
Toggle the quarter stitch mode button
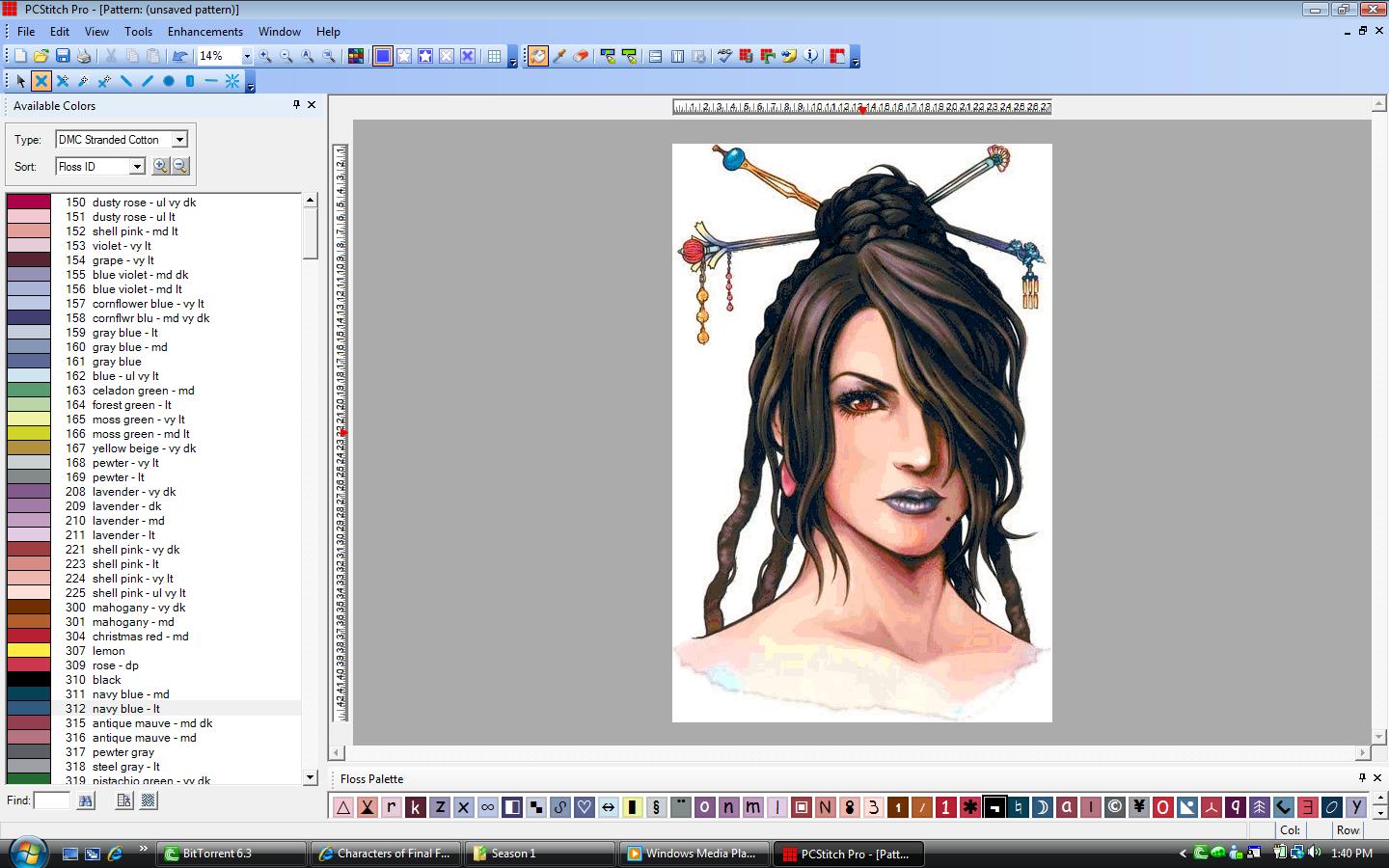pyautogui.click(x=85, y=81)
